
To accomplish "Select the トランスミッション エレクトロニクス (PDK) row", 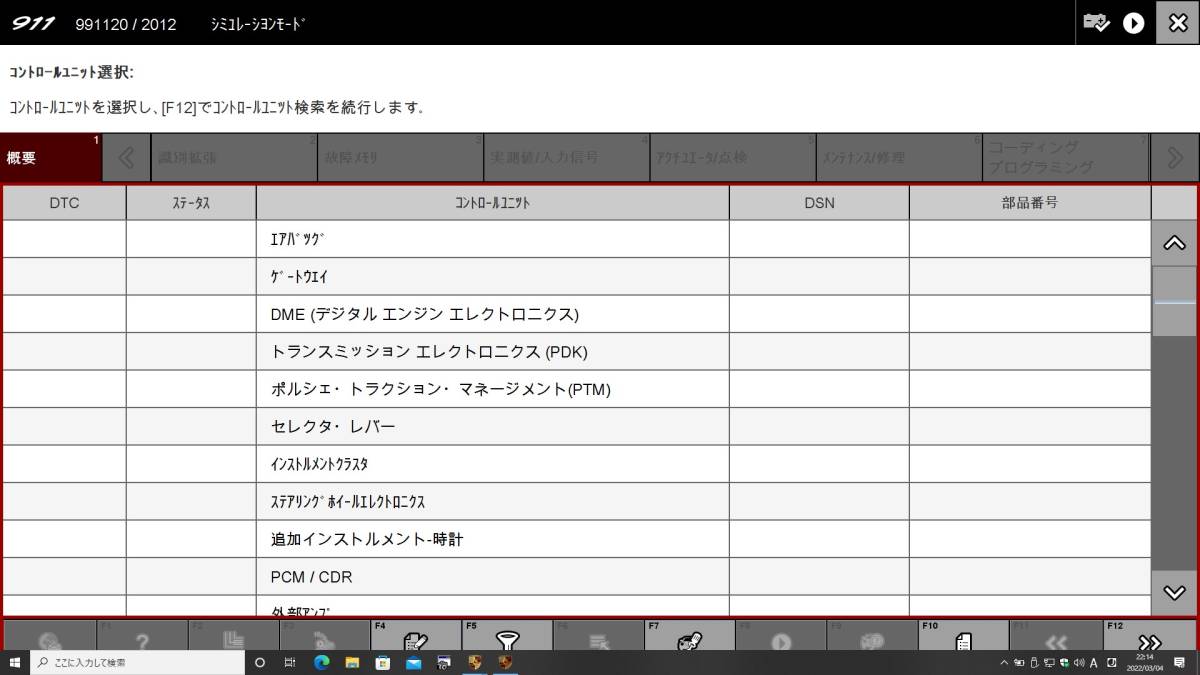I will (577, 352).
